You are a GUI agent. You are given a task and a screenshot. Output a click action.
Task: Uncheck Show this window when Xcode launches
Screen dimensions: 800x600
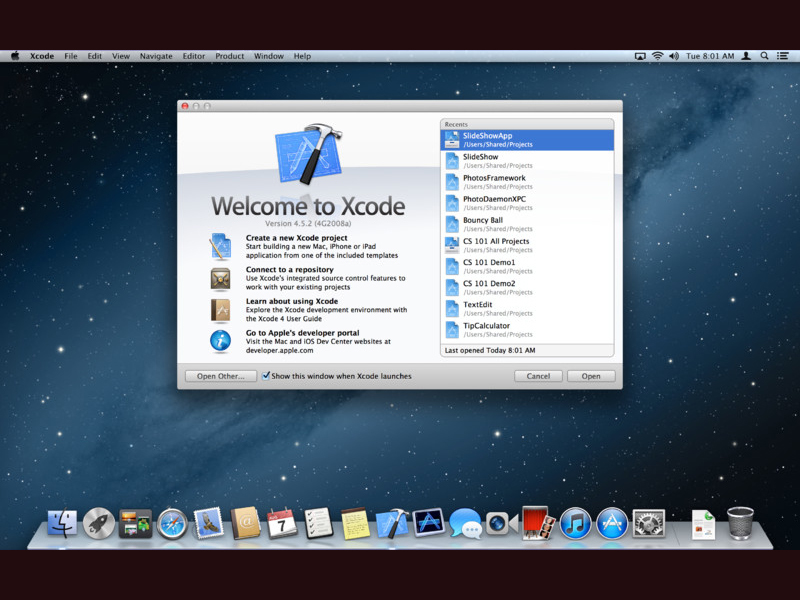tap(266, 376)
